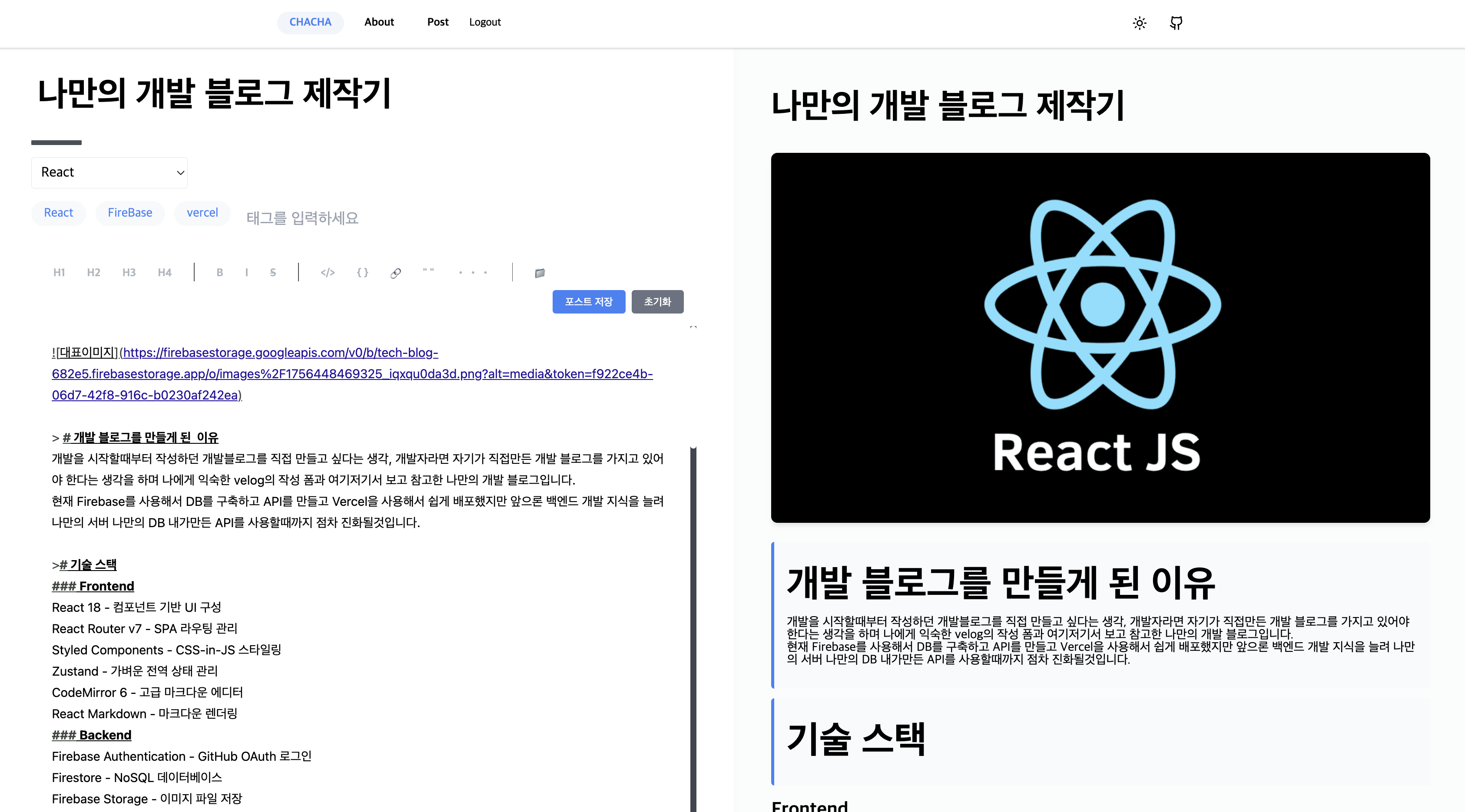Click the React JS preview image
The height and width of the screenshot is (812, 1465).
tap(1100, 337)
